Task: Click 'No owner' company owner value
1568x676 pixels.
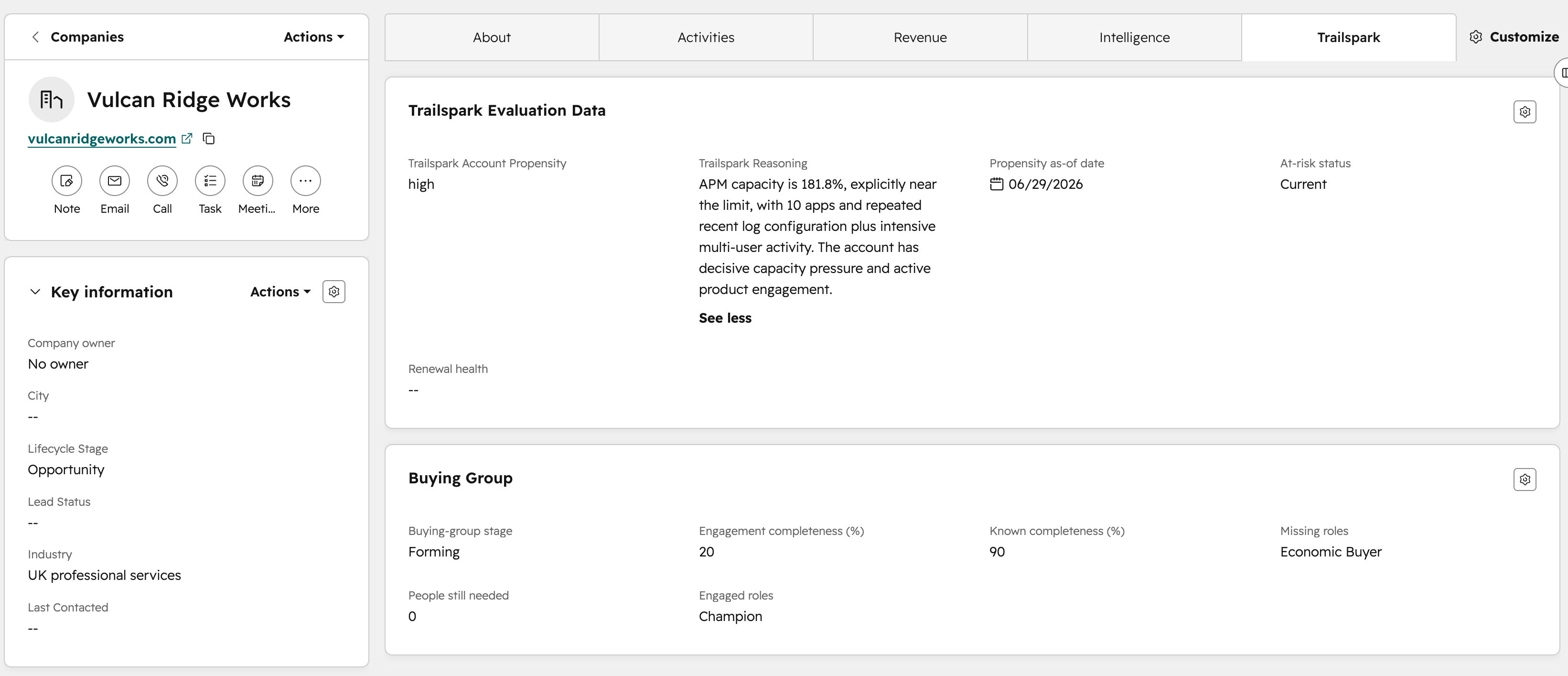Action: point(58,364)
